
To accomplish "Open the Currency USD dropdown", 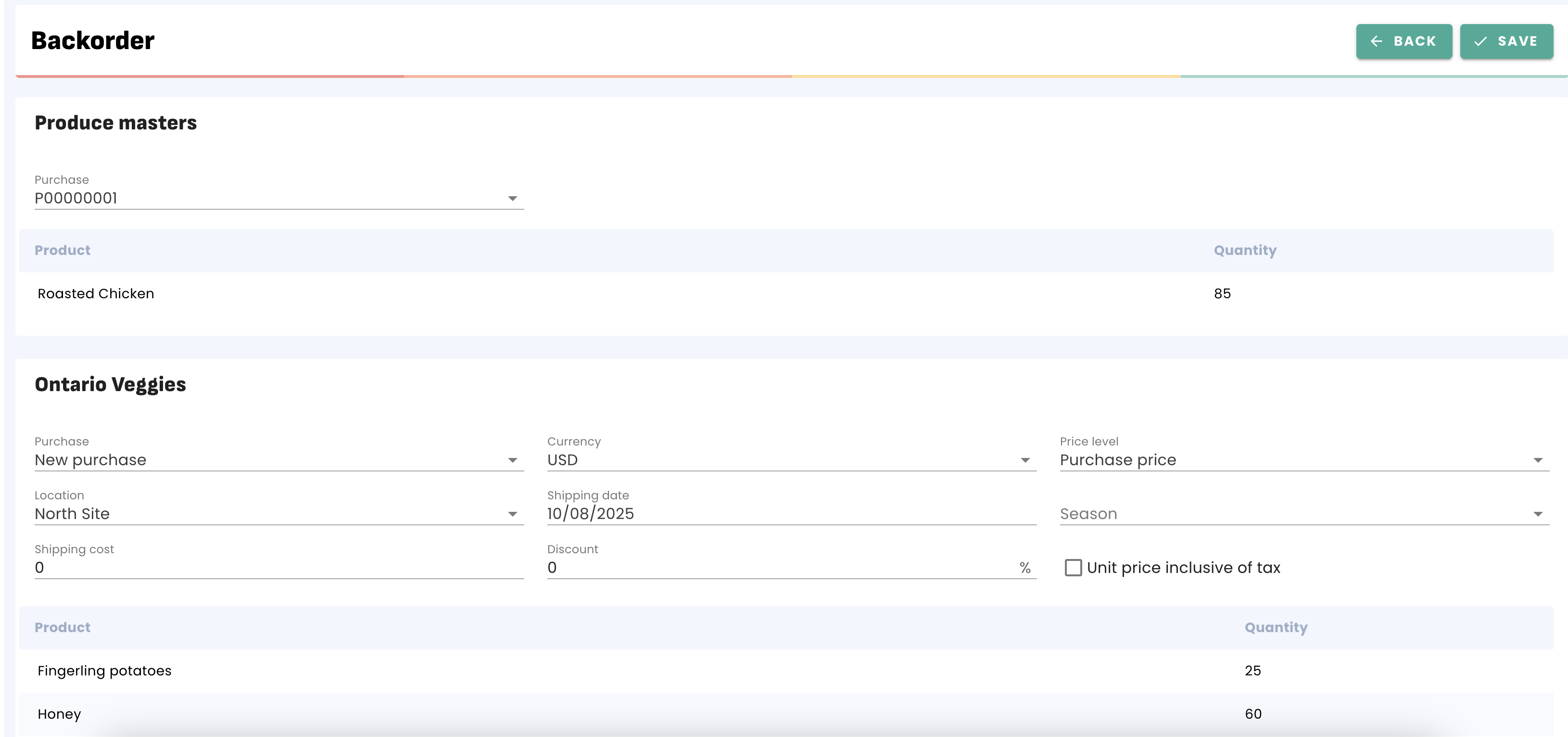I will coord(791,460).
